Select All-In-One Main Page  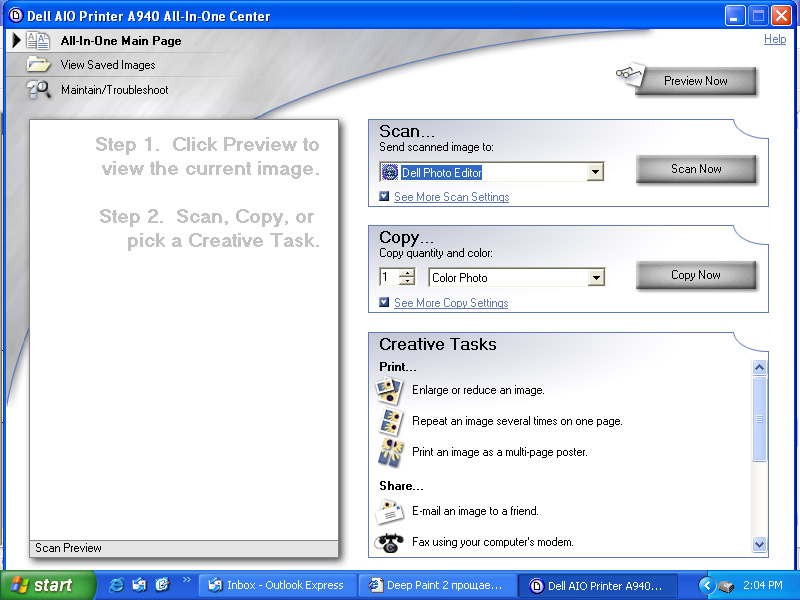click(x=121, y=41)
